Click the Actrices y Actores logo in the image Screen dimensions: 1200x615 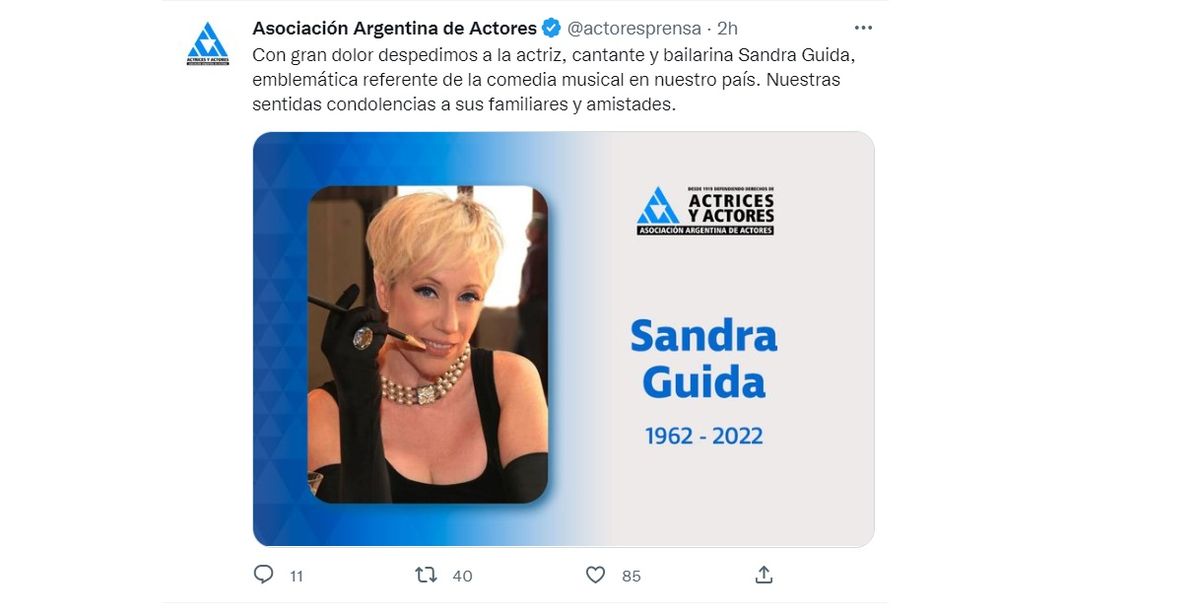[706, 211]
